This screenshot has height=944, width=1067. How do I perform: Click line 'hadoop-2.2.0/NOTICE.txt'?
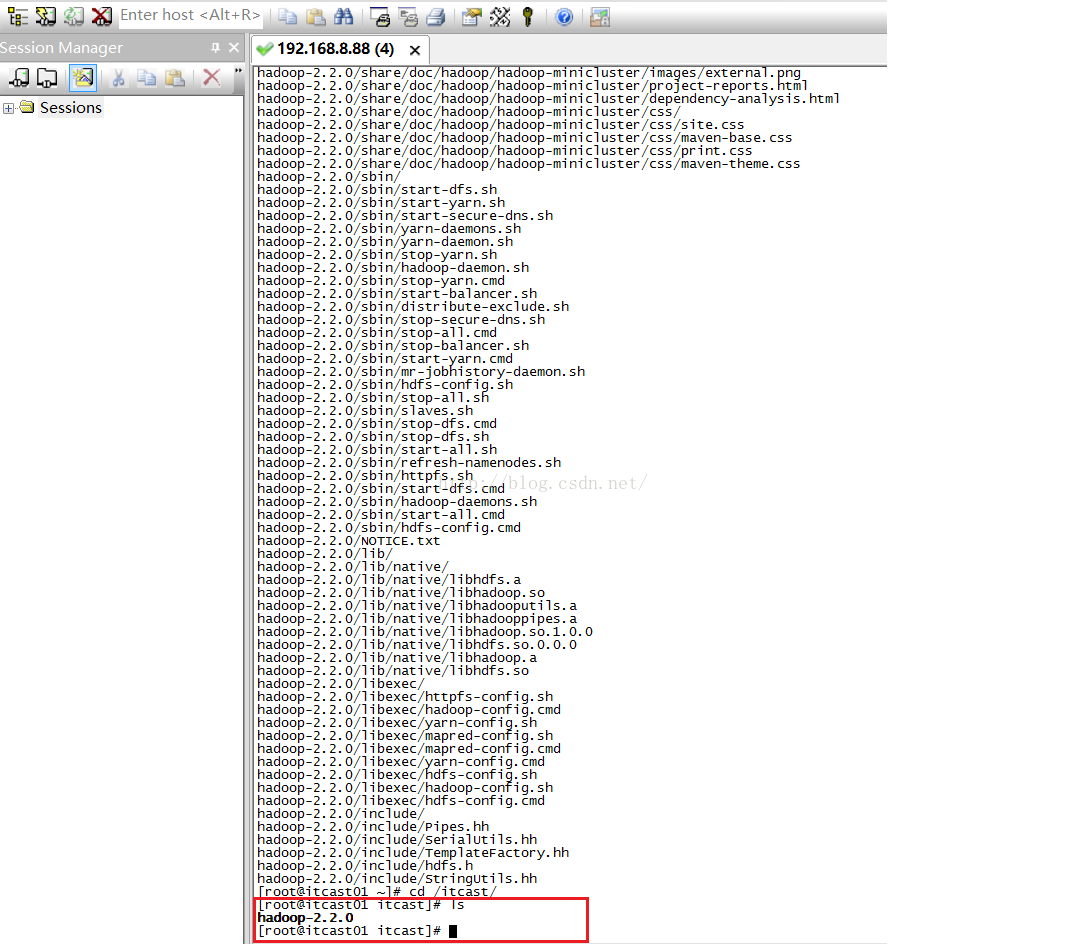[x=348, y=540]
